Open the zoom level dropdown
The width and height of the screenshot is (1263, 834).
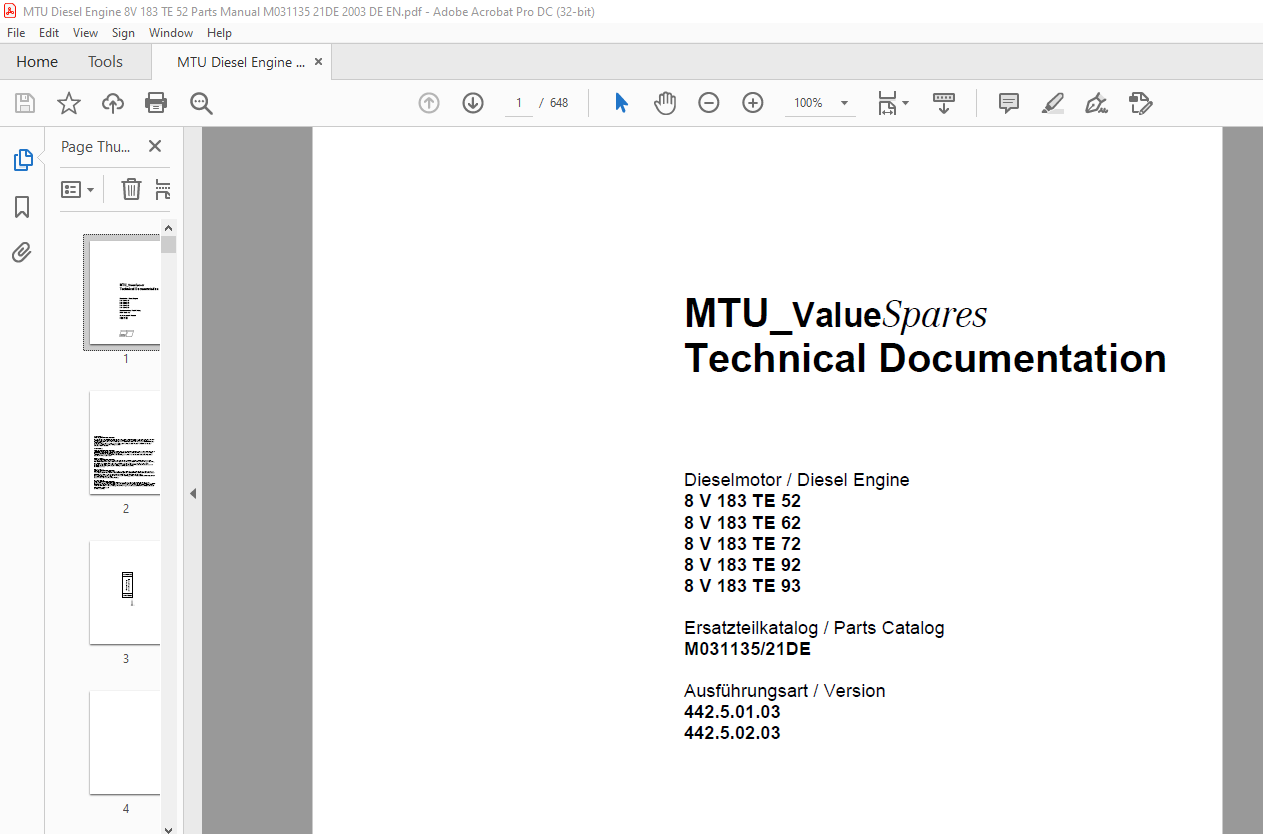(x=845, y=103)
